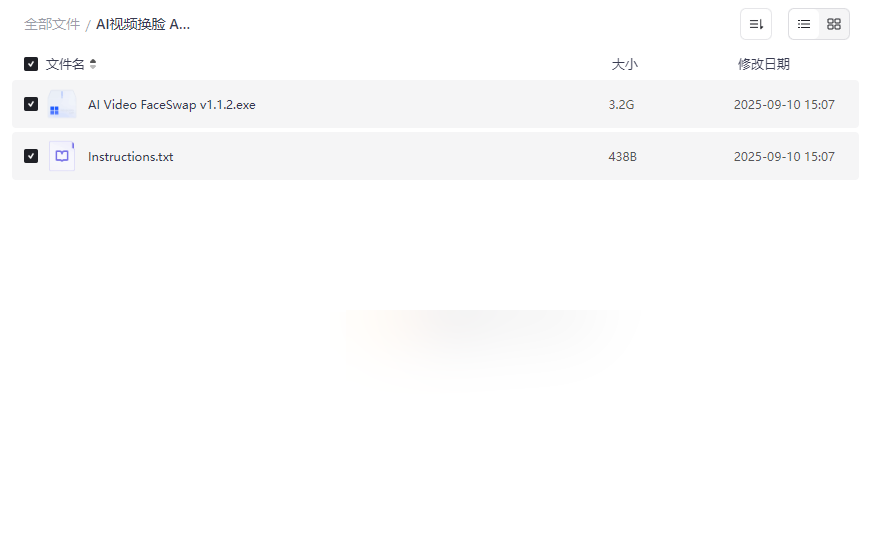
Task: Select the 438B size cell
Action: (623, 157)
